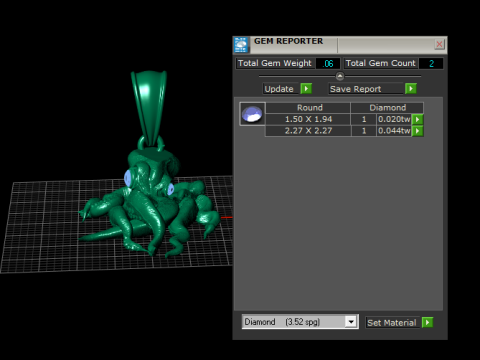480x360 pixels.
Task: Click green arrow on 0.020tw row
Action: pyautogui.click(x=417, y=119)
